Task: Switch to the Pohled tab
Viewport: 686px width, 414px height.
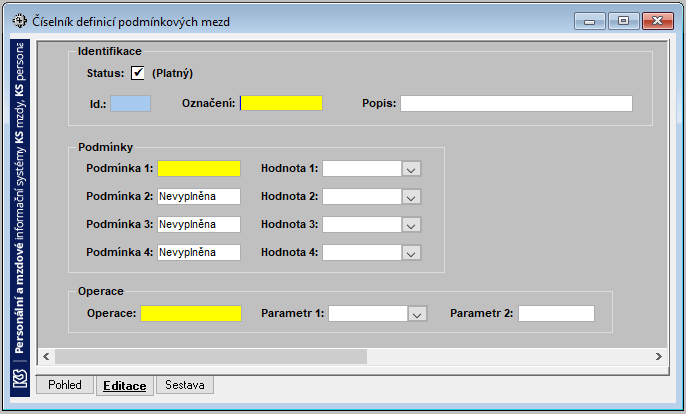Action: click(x=65, y=385)
